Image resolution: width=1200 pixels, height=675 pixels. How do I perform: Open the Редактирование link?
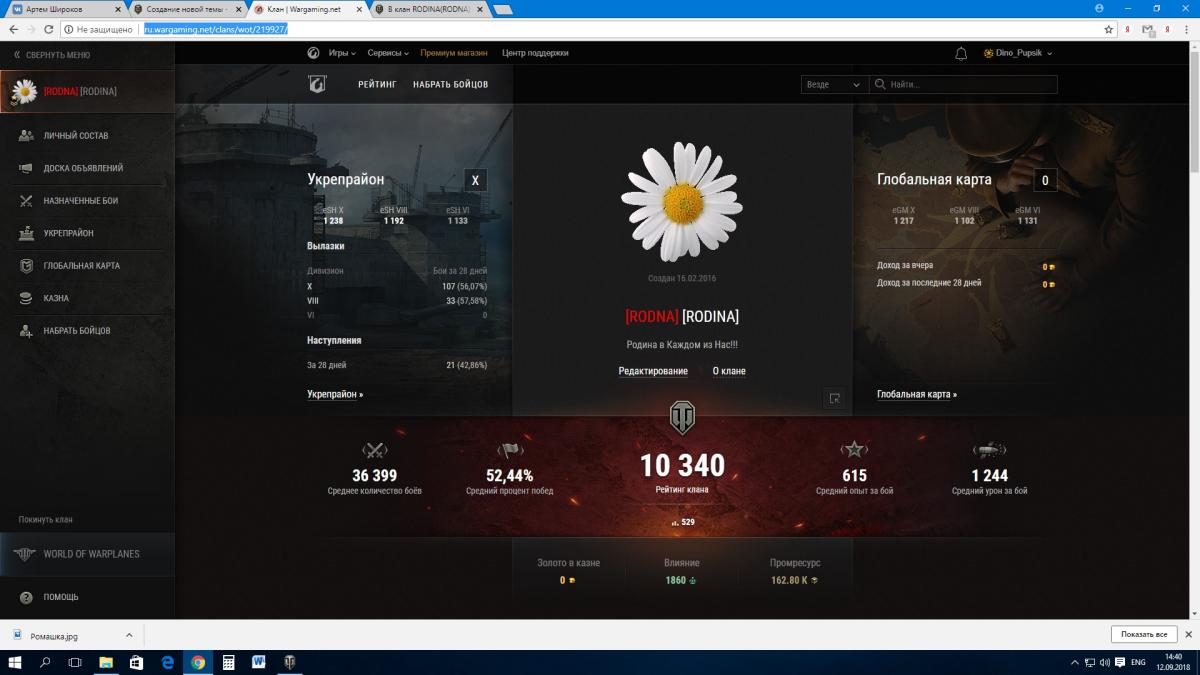[653, 371]
